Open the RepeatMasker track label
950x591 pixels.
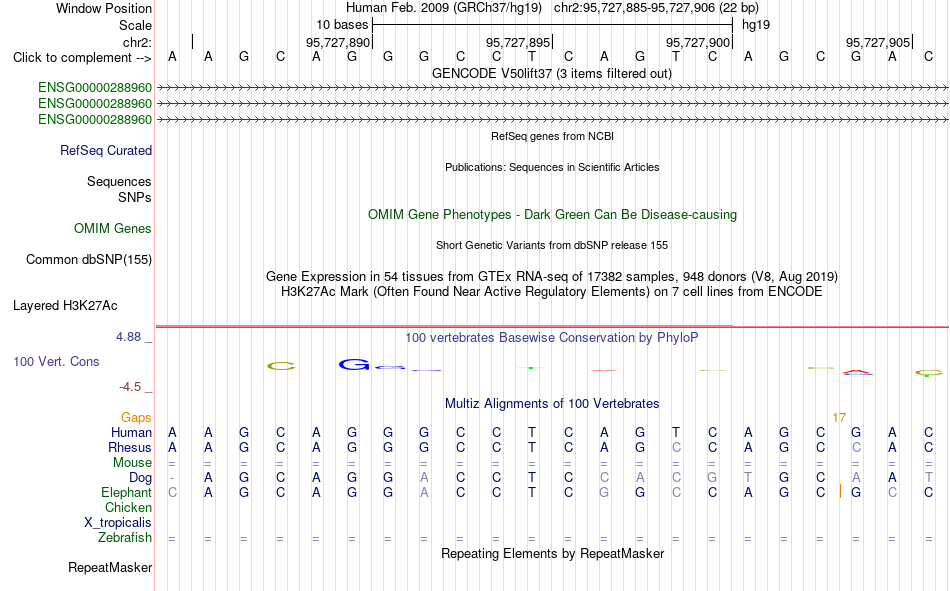[x=110, y=567]
